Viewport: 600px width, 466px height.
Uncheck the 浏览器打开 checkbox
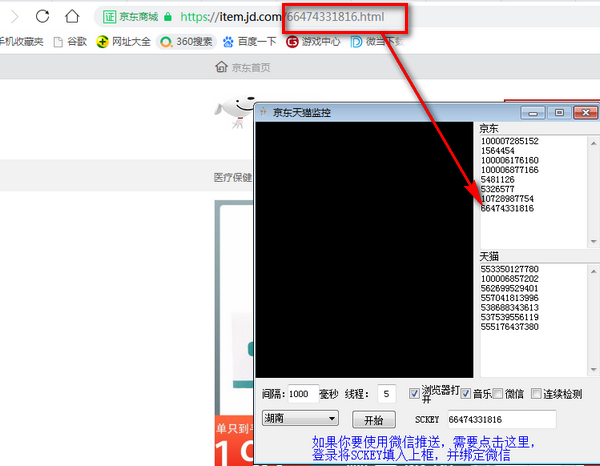414,394
